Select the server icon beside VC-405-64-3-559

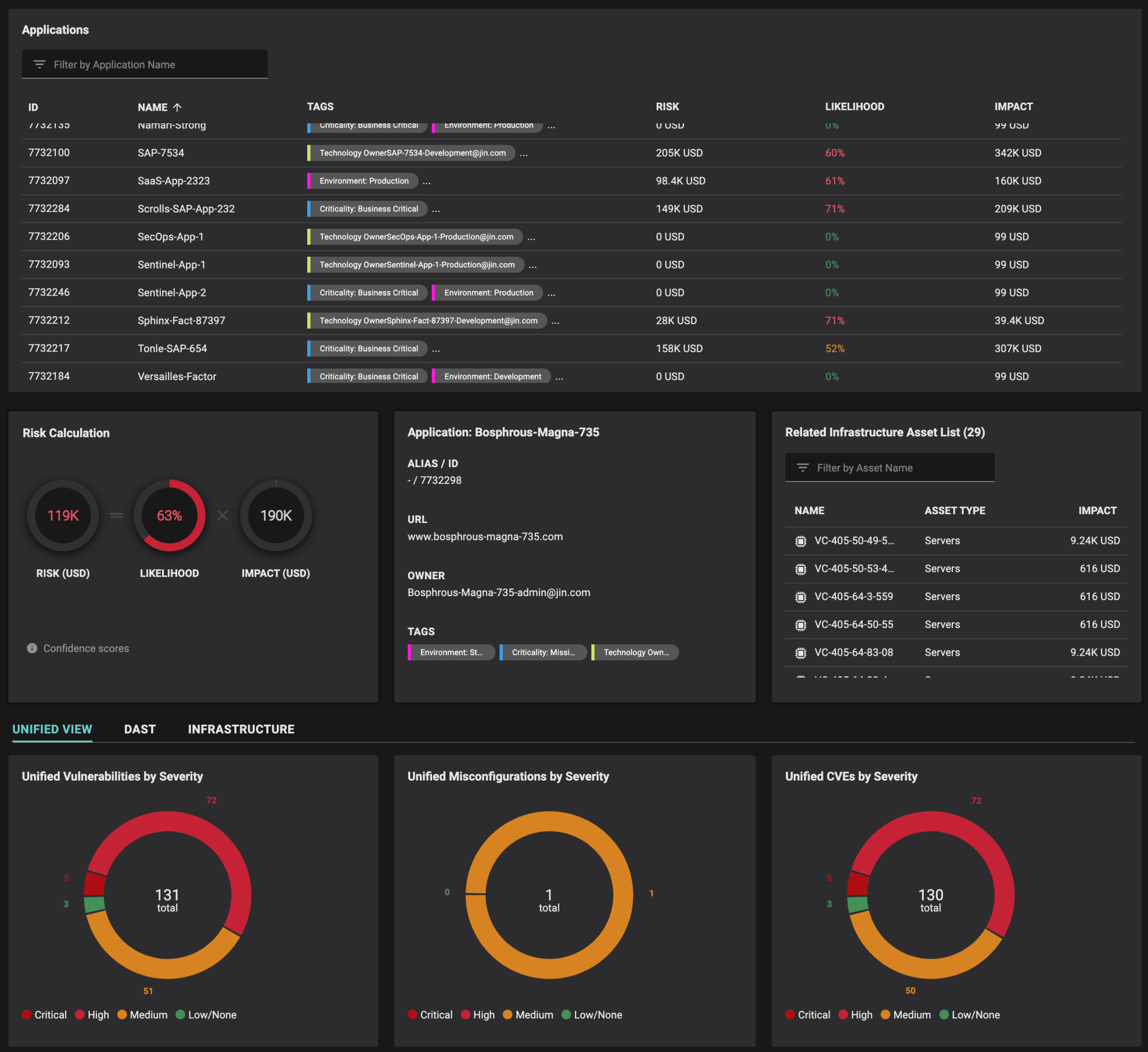(x=801, y=596)
